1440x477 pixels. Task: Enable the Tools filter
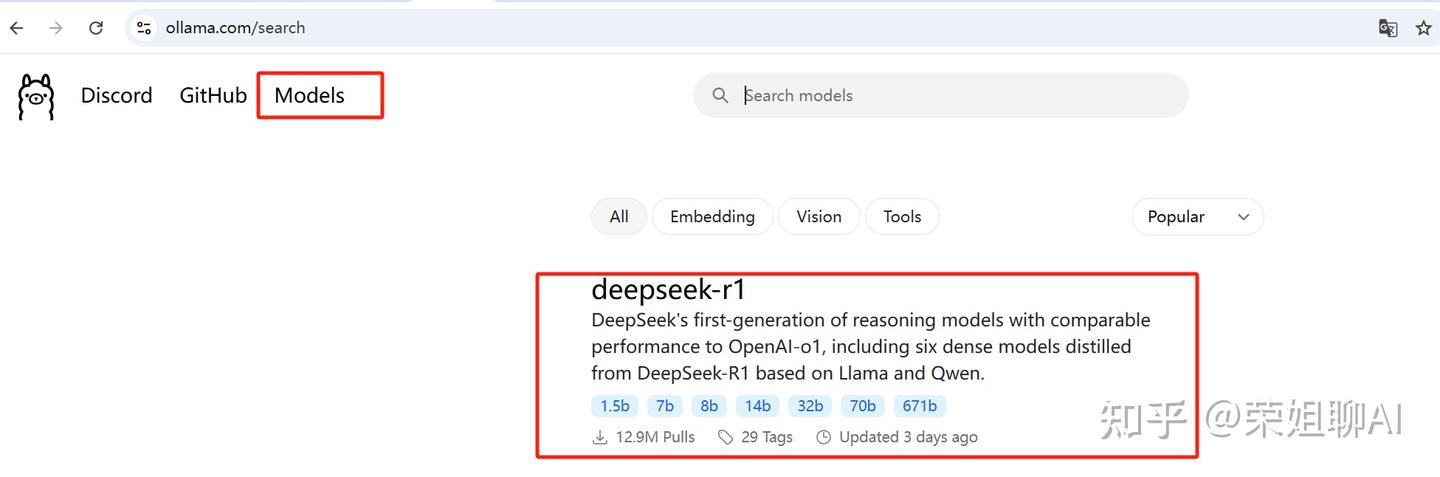click(902, 217)
